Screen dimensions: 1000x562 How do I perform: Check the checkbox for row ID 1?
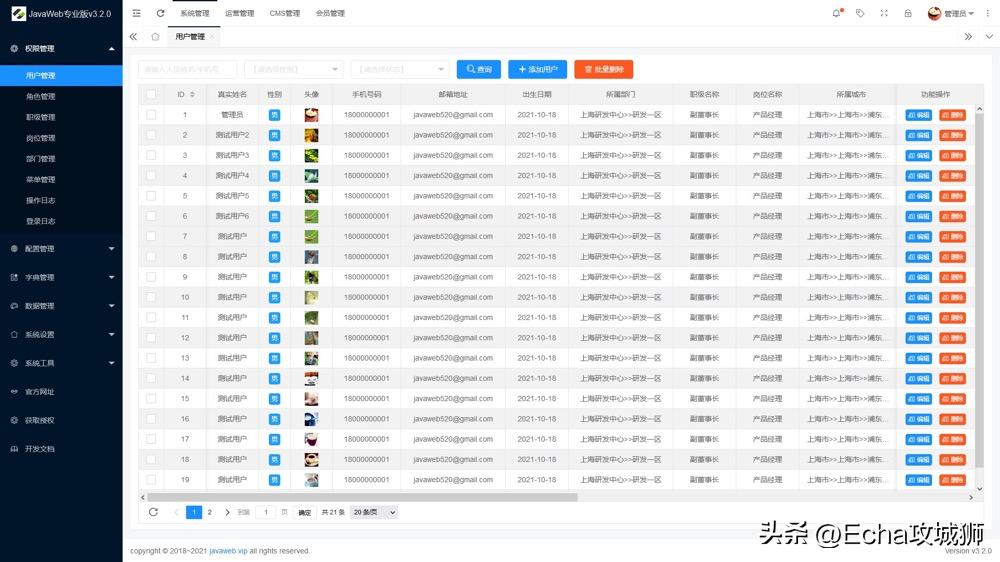point(151,115)
